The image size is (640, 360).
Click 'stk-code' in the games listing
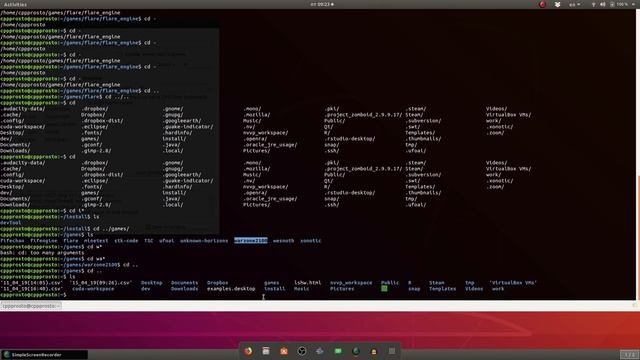pyautogui.click(x=126, y=241)
